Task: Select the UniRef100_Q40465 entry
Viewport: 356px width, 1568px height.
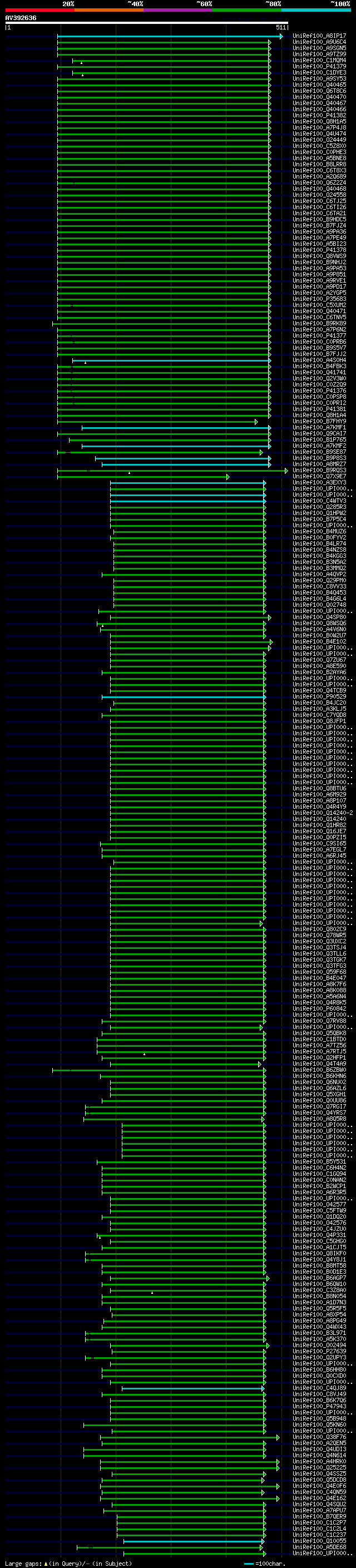Action: [319, 85]
